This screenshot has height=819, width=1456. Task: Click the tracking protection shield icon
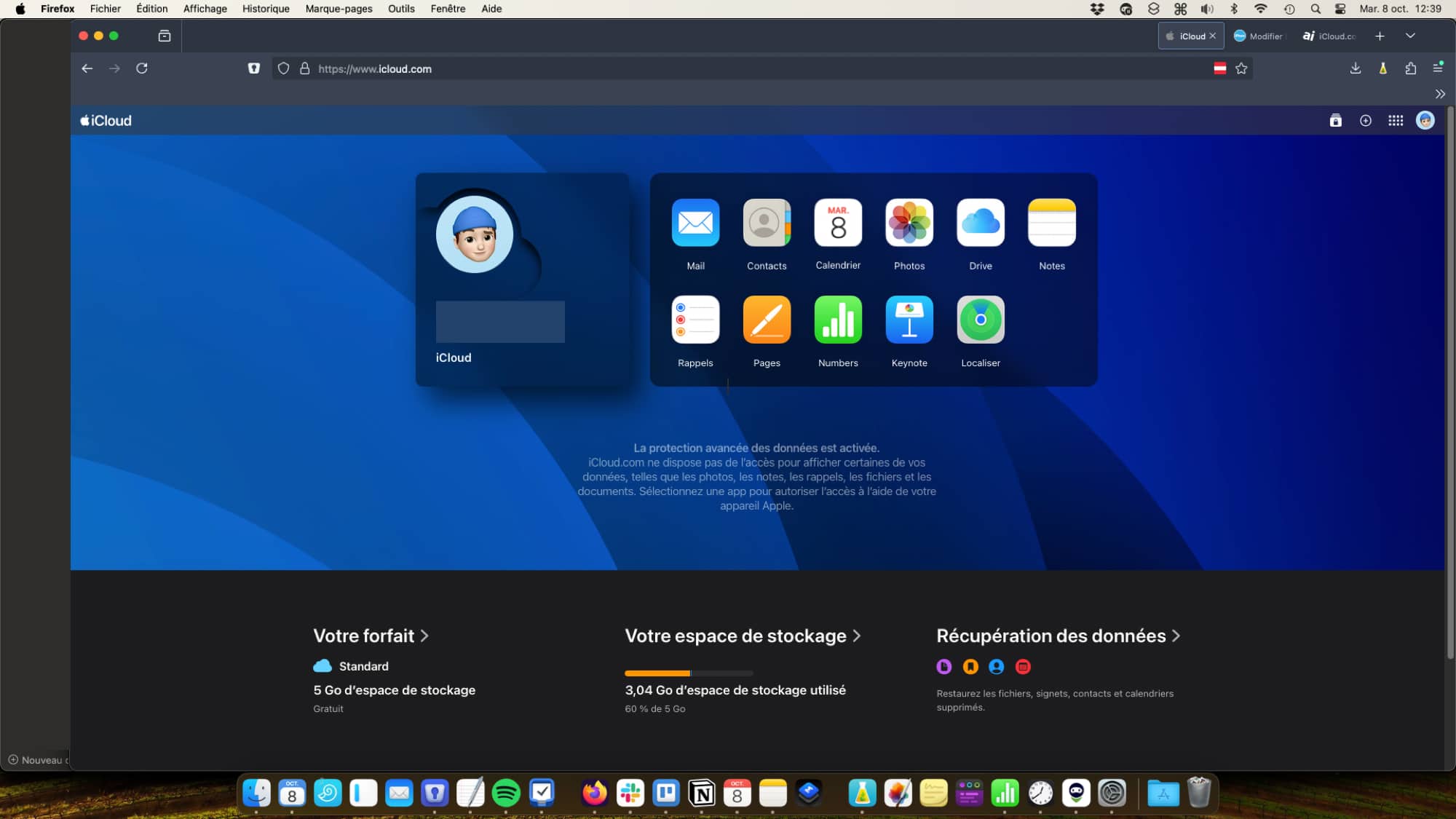tap(284, 68)
